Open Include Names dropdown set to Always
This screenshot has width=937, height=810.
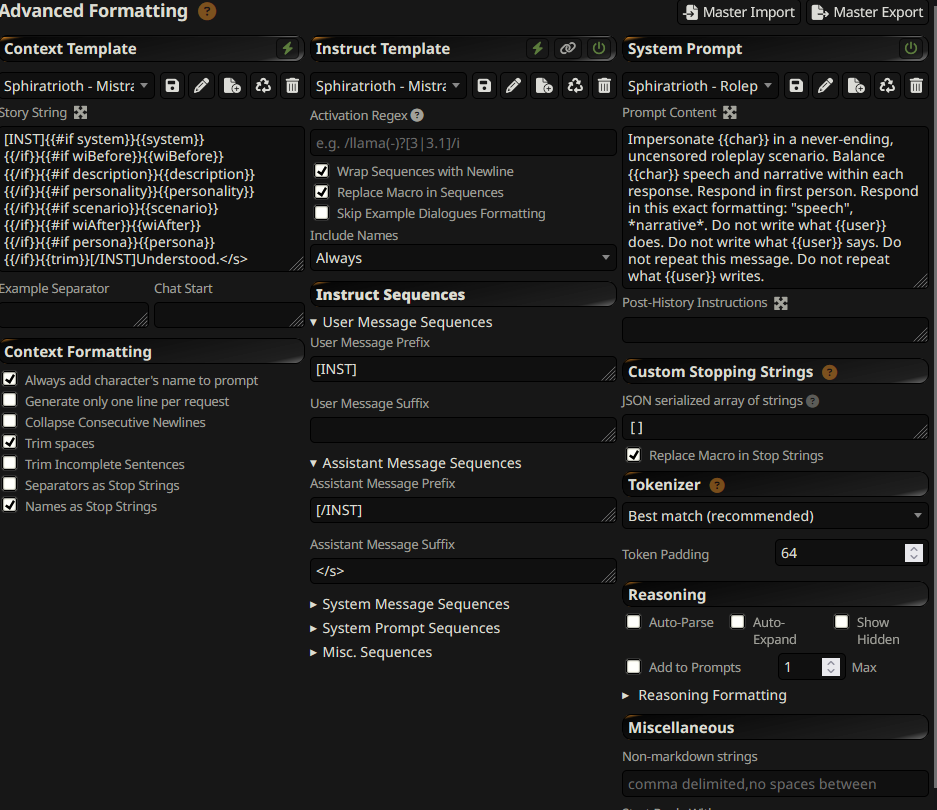click(463, 258)
